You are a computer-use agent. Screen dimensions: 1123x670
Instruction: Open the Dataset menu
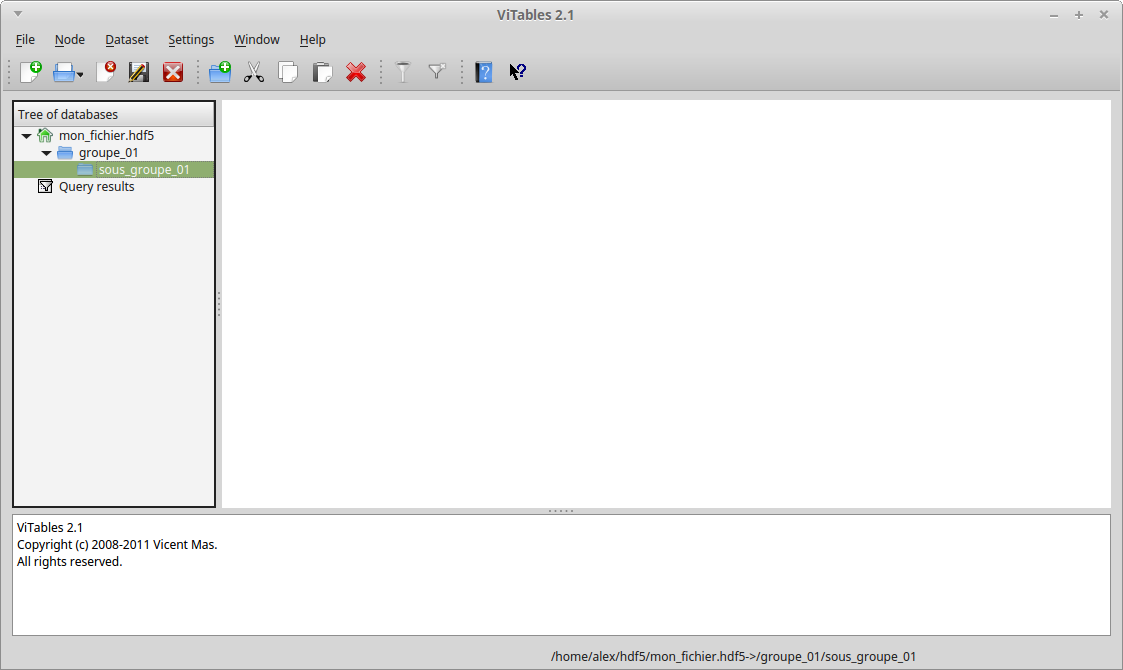point(126,40)
